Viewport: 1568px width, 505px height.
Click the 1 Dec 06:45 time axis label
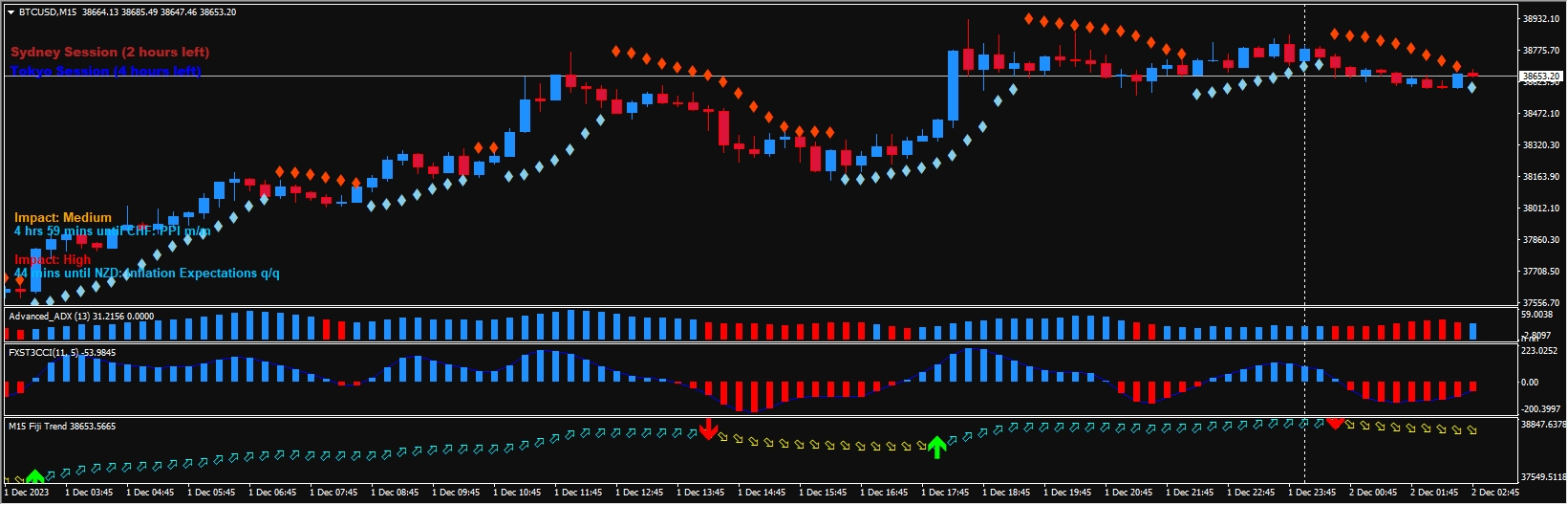click(272, 493)
